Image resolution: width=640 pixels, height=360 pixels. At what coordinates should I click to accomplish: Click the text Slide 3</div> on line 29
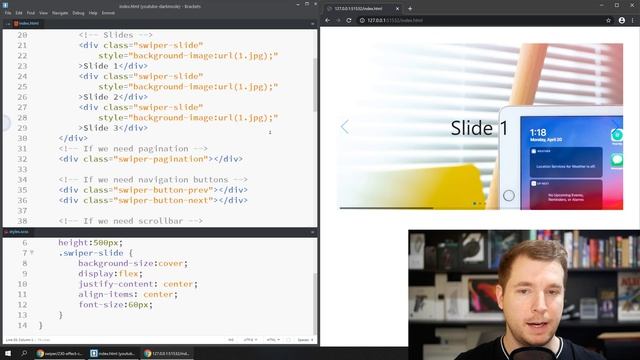[x=116, y=128]
